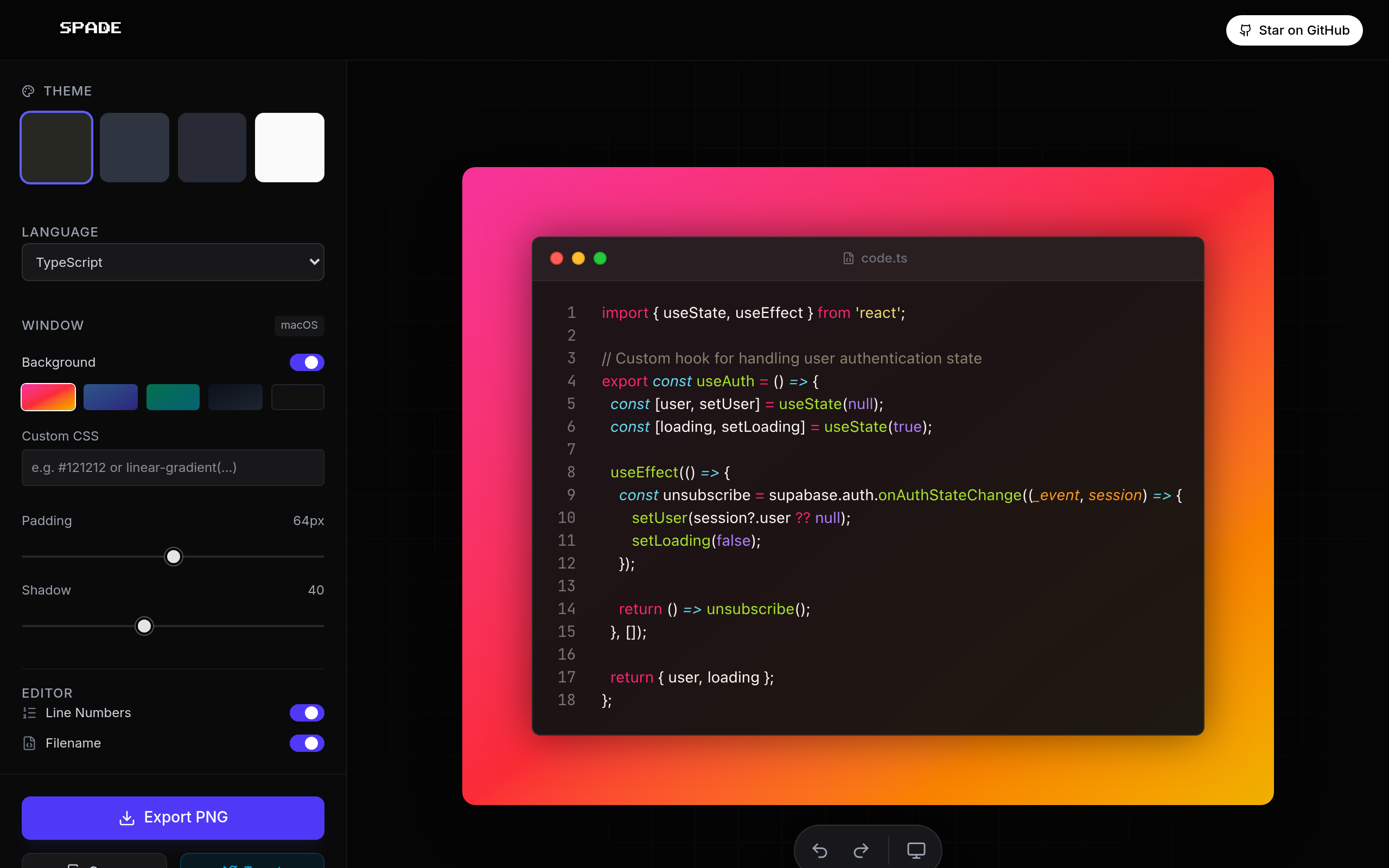Disable the Background toggle
The width and height of the screenshot is (1389, 868).
307,362
